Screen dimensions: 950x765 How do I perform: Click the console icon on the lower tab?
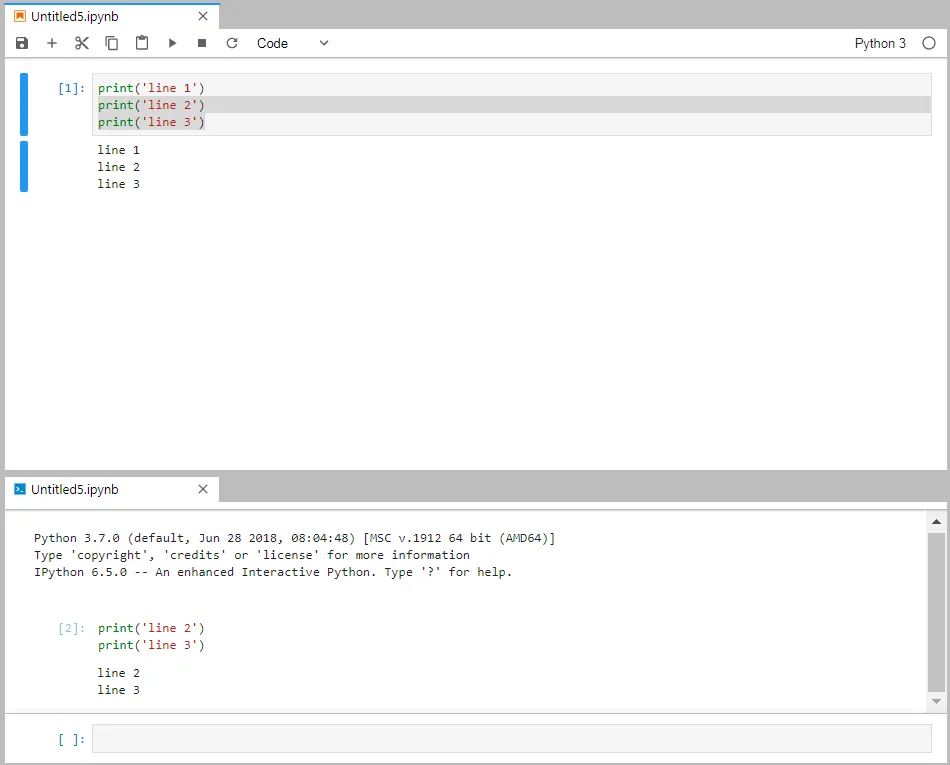pyautogui.click(x=20, y=489)
